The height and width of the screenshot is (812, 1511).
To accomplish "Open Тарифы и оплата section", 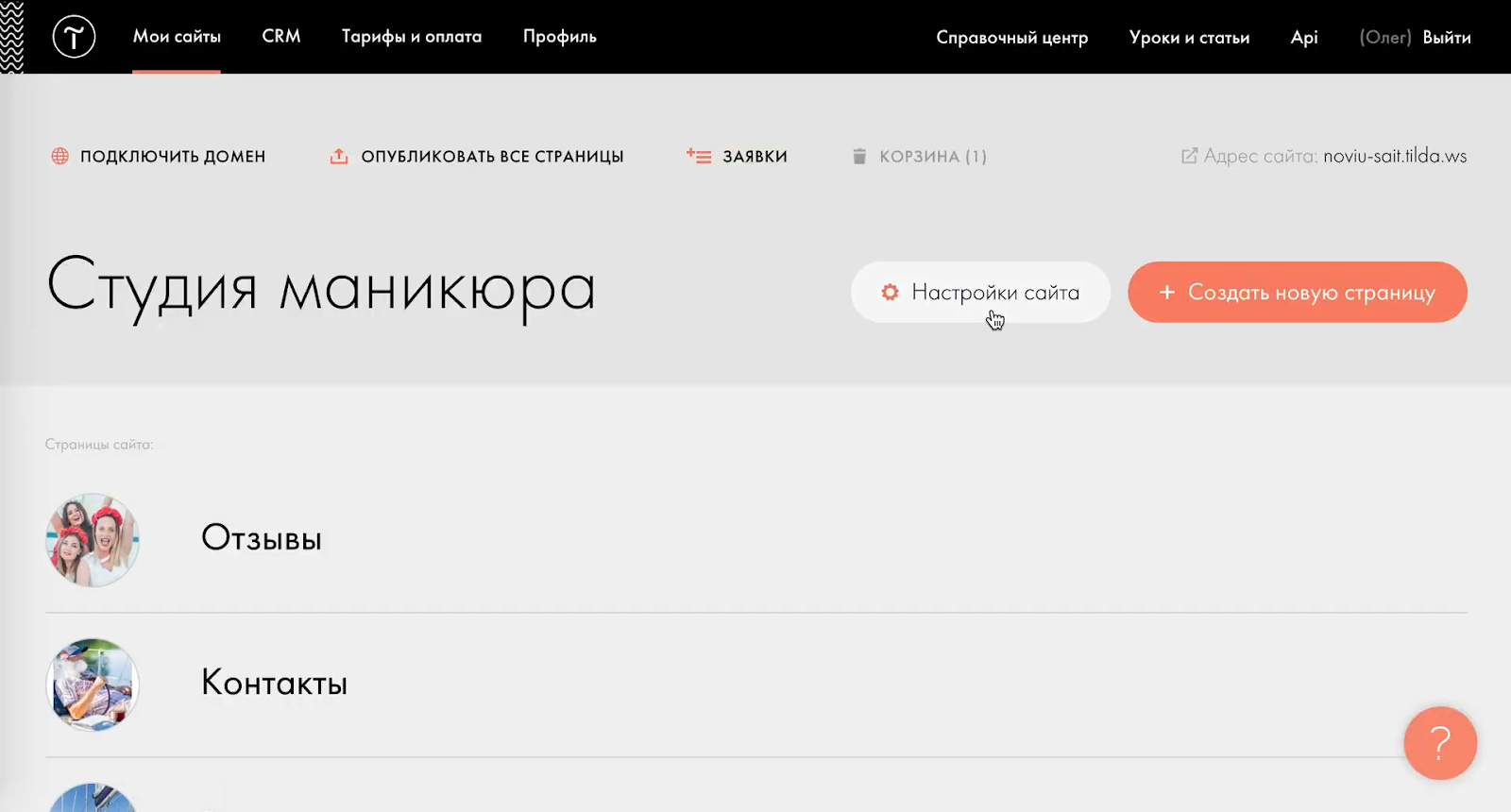I will tap(412, 37).
